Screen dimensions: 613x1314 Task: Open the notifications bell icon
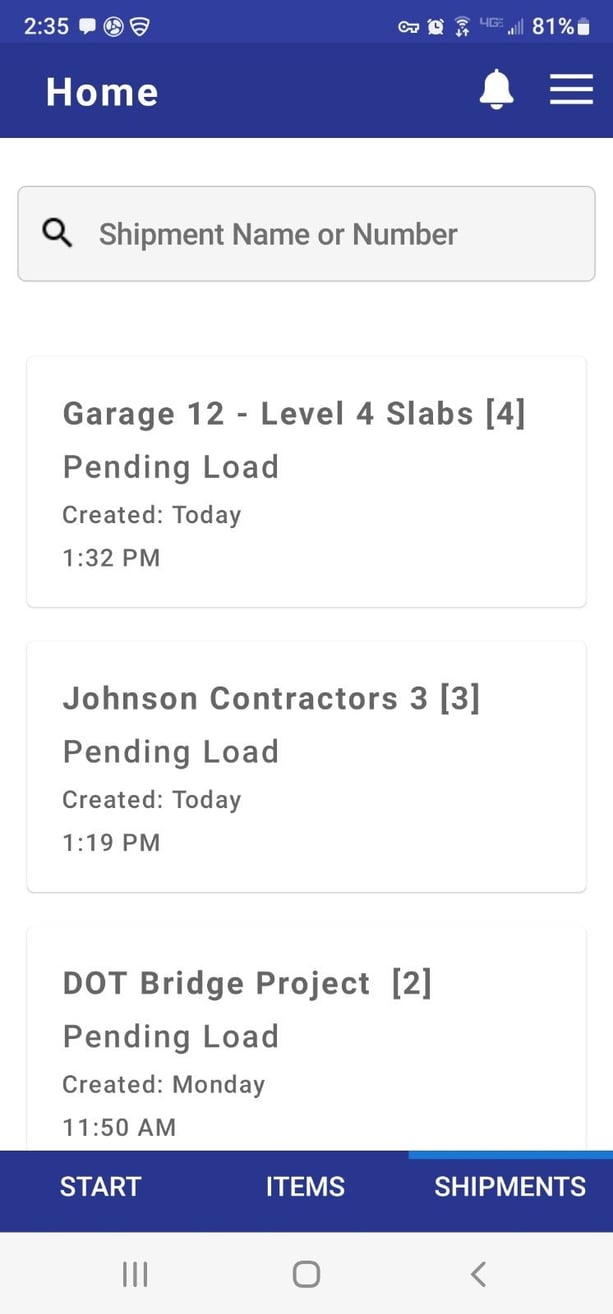(496, 90)
